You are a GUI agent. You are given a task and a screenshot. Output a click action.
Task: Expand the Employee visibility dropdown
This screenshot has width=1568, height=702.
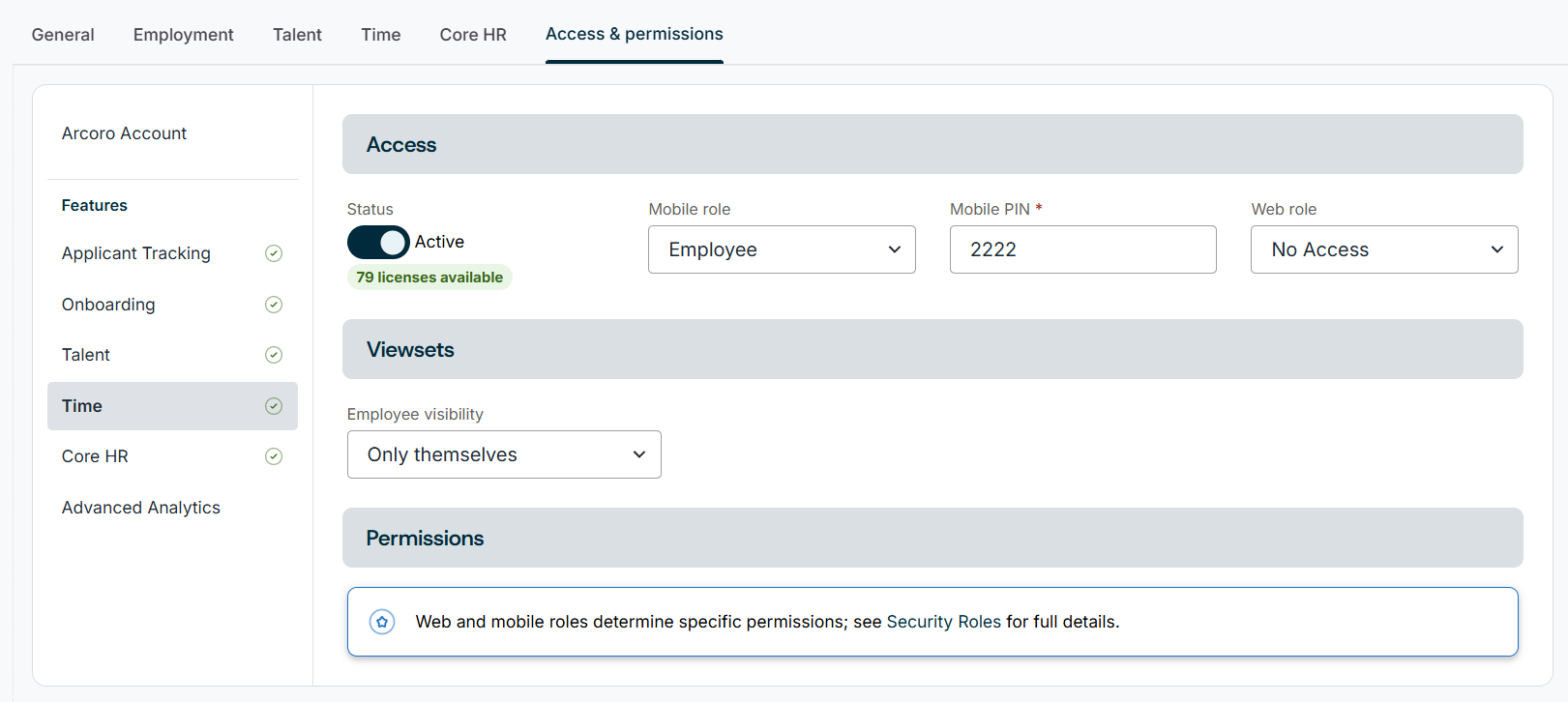[504, 454]
